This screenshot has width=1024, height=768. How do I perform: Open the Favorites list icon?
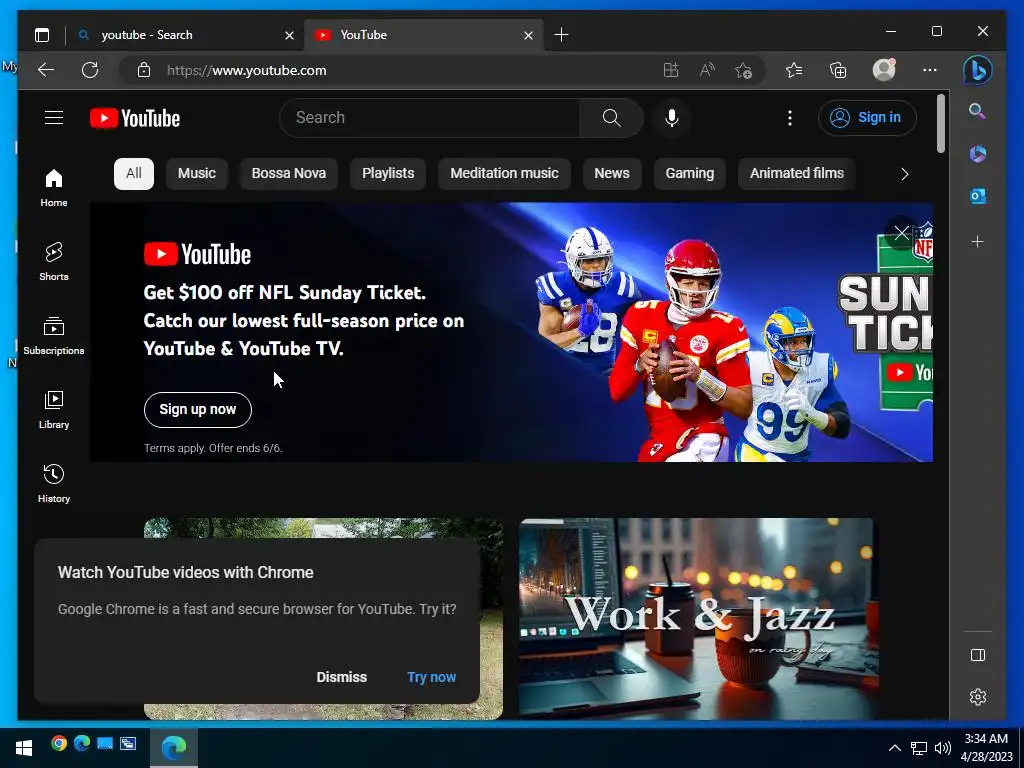pyautogui.click(x=793, y=70)
